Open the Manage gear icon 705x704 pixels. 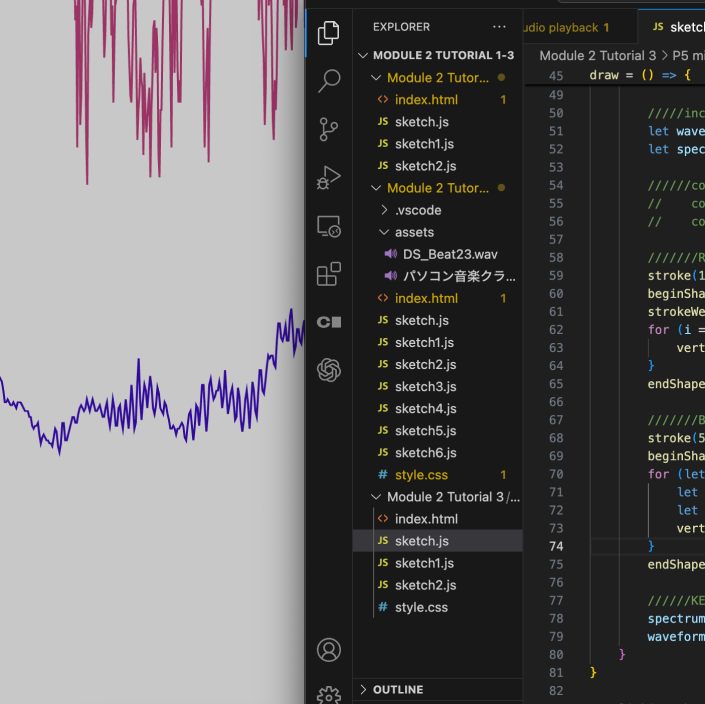click(x=329, y=695)
